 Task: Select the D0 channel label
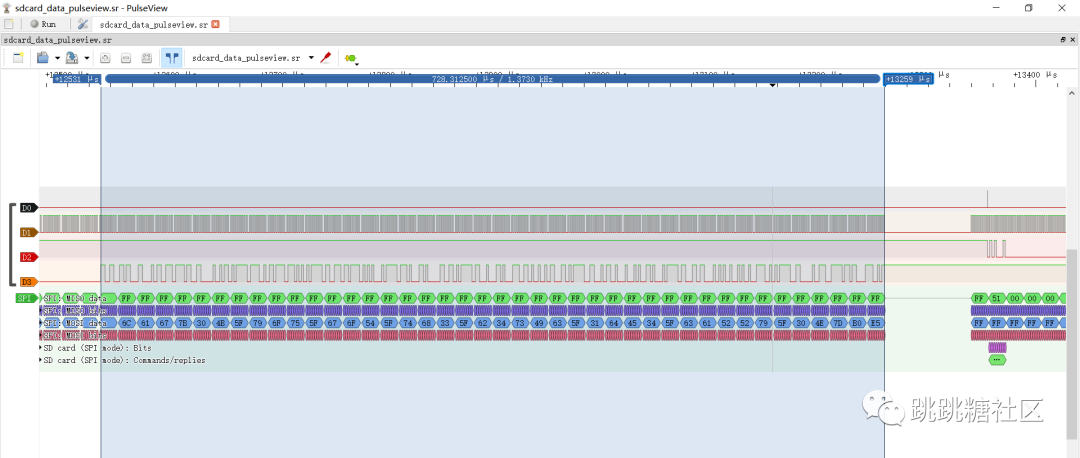[x=28, y=207]
